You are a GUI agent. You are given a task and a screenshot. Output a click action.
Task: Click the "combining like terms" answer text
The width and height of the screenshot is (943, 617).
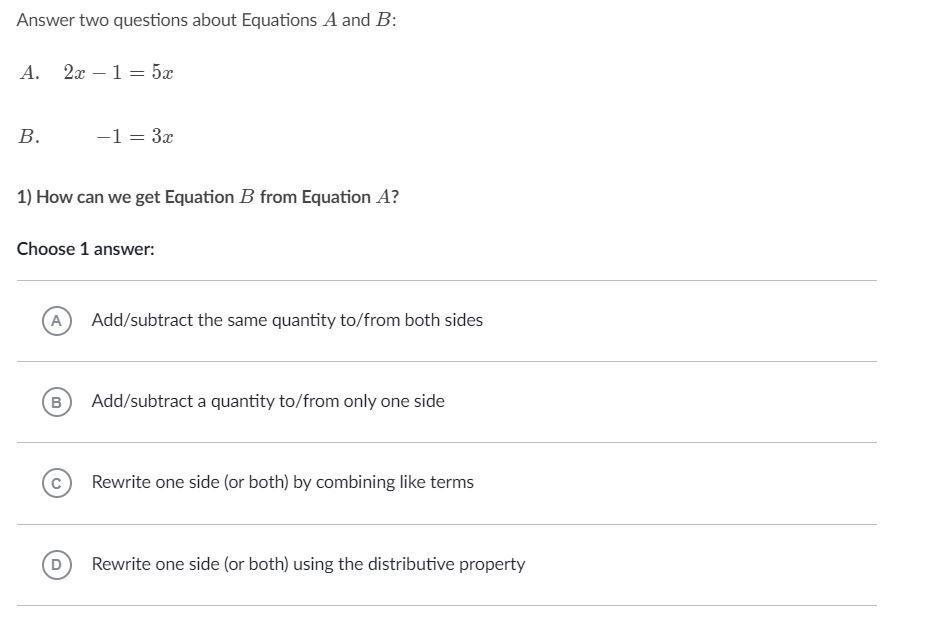click(x=283, y=483)
